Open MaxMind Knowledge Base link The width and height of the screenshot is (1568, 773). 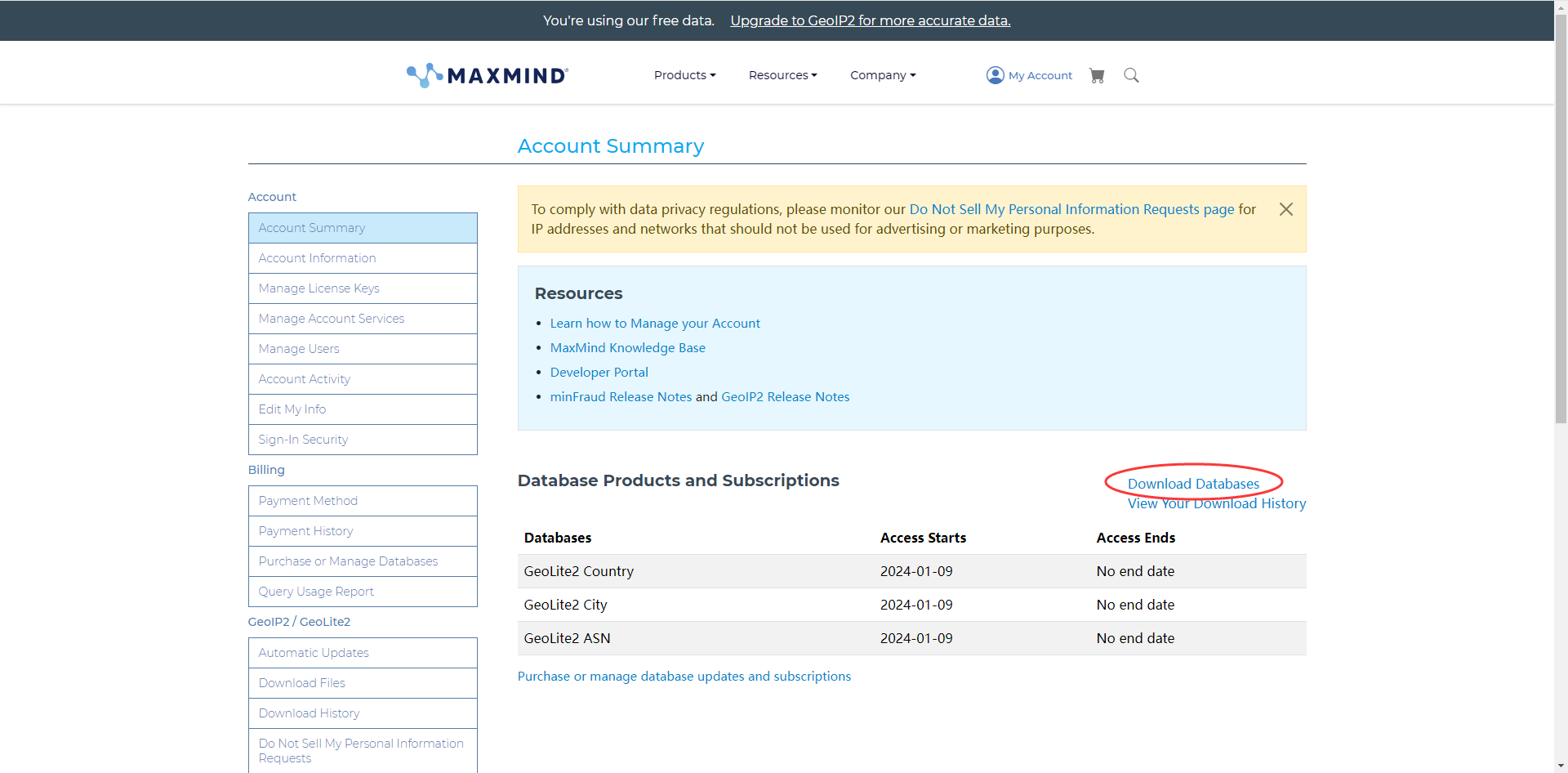(627, 348)
